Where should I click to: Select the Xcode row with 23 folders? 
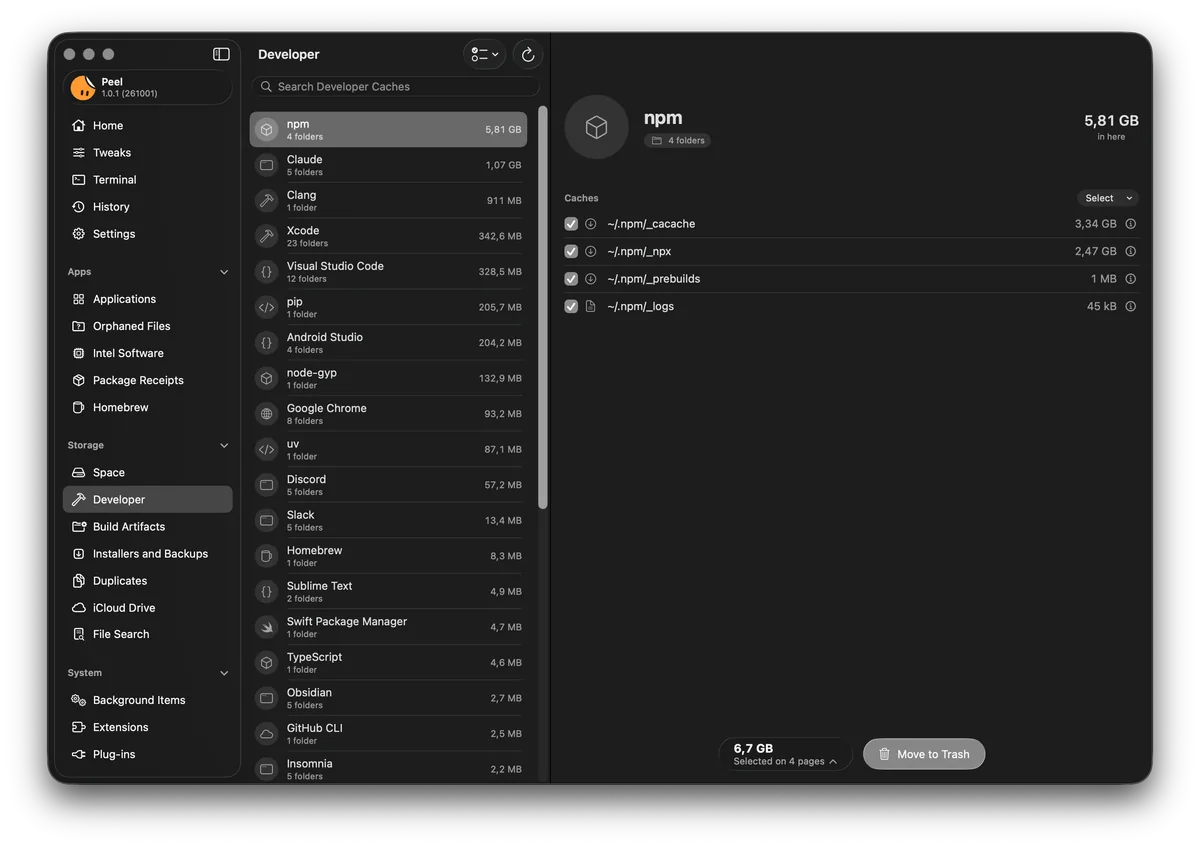[388, 236]
